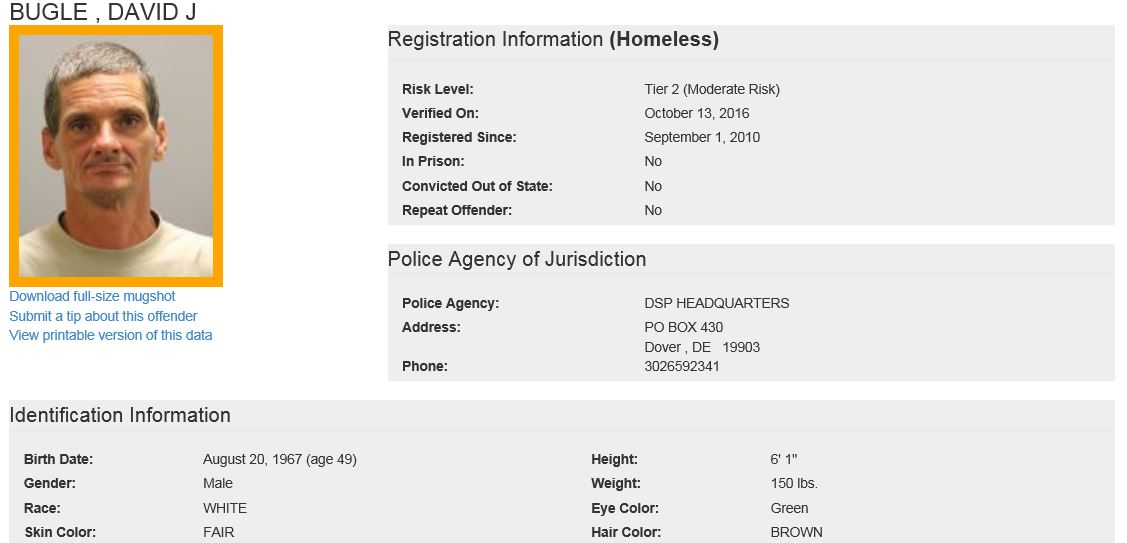The width and height of the screenshot is (1127, 543).
Task: Select the PO BOX 430 address line
Action: click(x=684, y=327)
